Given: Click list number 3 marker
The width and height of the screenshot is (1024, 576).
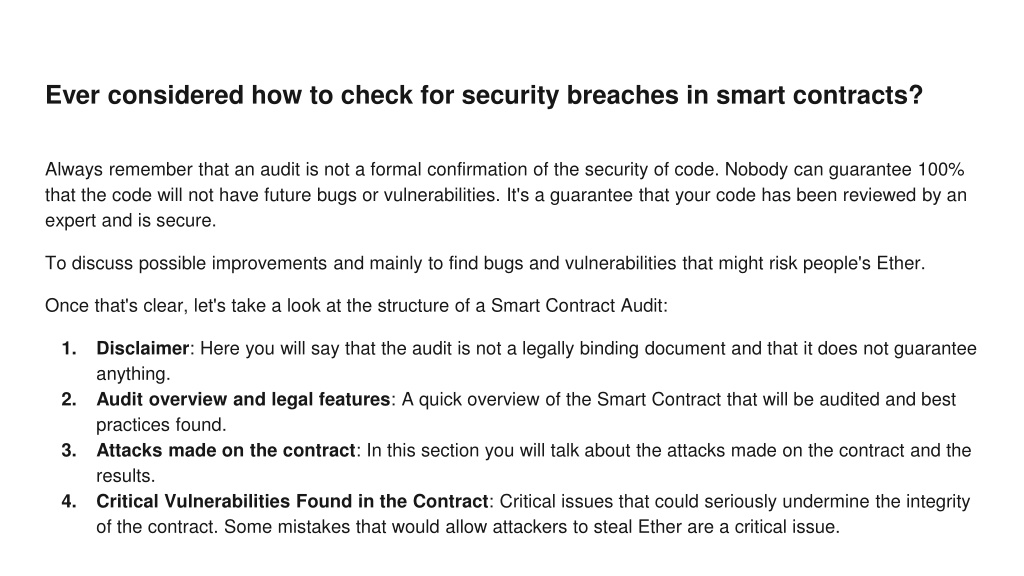Looking at the screenshot, I should (x=69, y=450).
